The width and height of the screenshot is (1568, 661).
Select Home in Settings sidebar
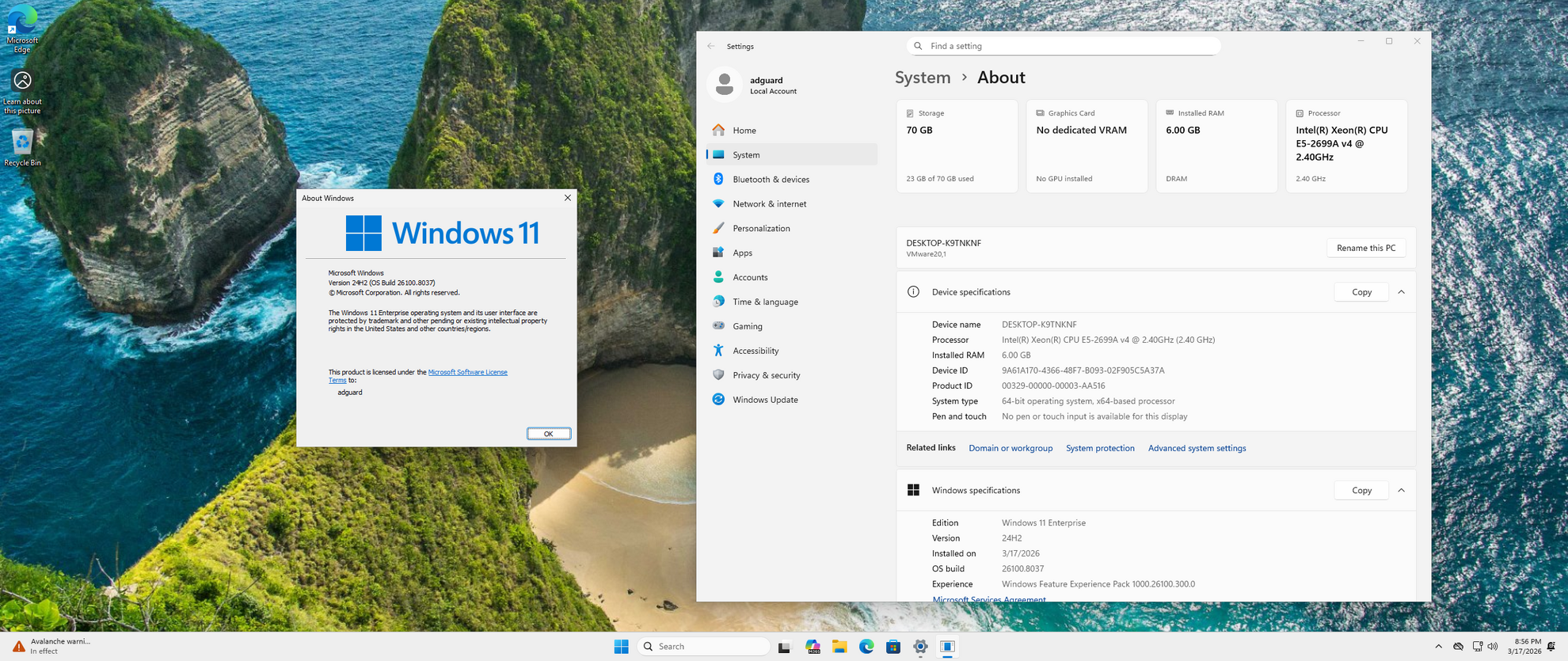point(744,131)
